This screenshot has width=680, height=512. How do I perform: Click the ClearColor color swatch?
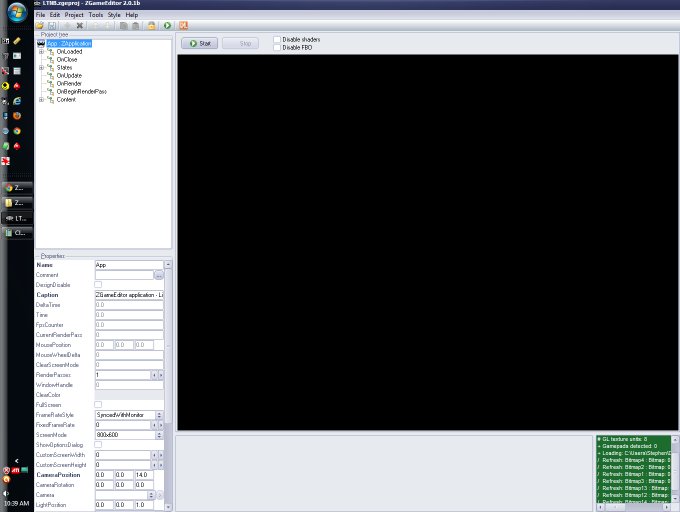(129, 395)
